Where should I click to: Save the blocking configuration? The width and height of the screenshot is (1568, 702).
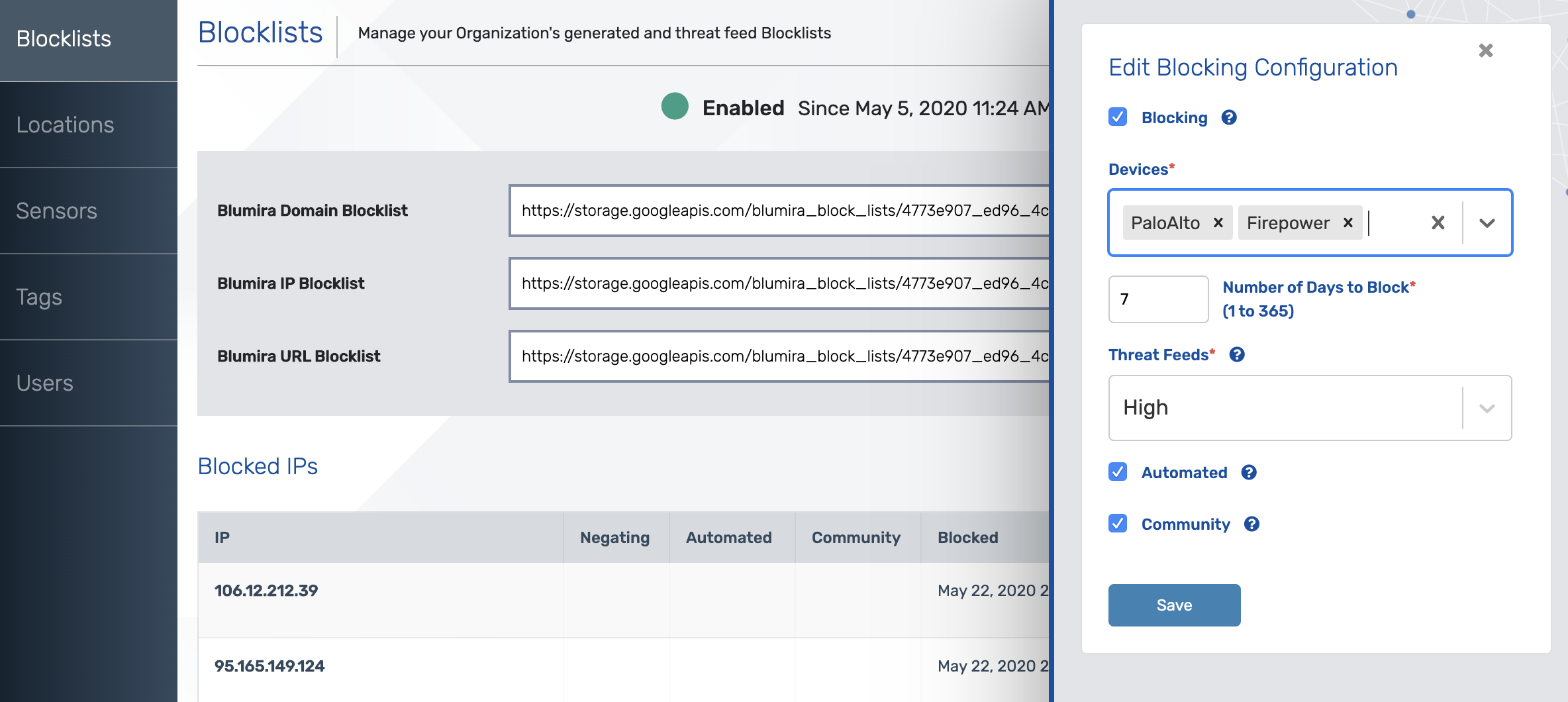tap(1174, 605)
